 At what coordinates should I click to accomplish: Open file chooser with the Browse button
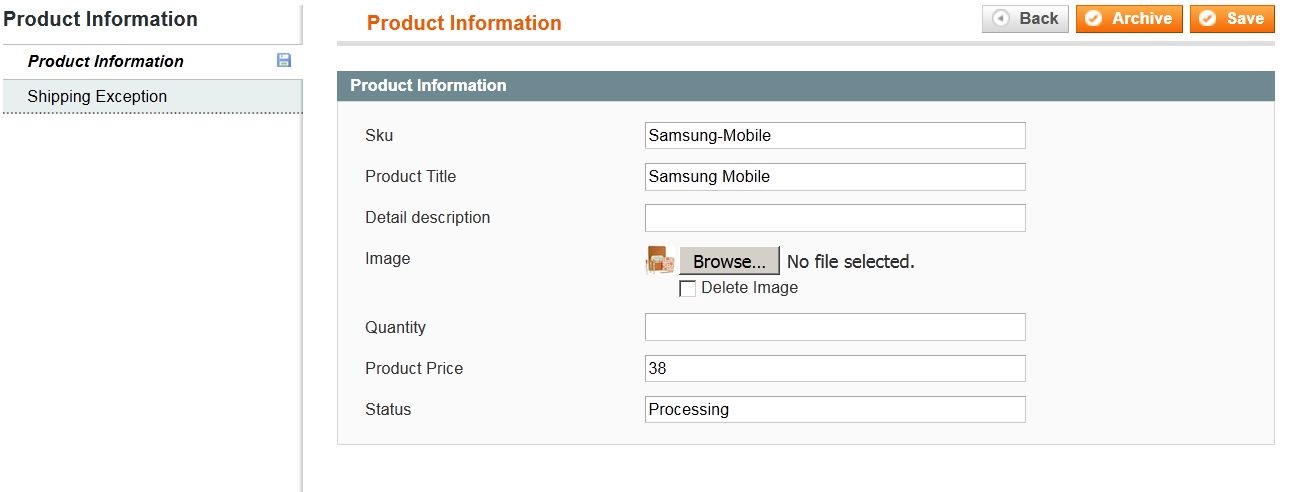(x=729, y=261)
